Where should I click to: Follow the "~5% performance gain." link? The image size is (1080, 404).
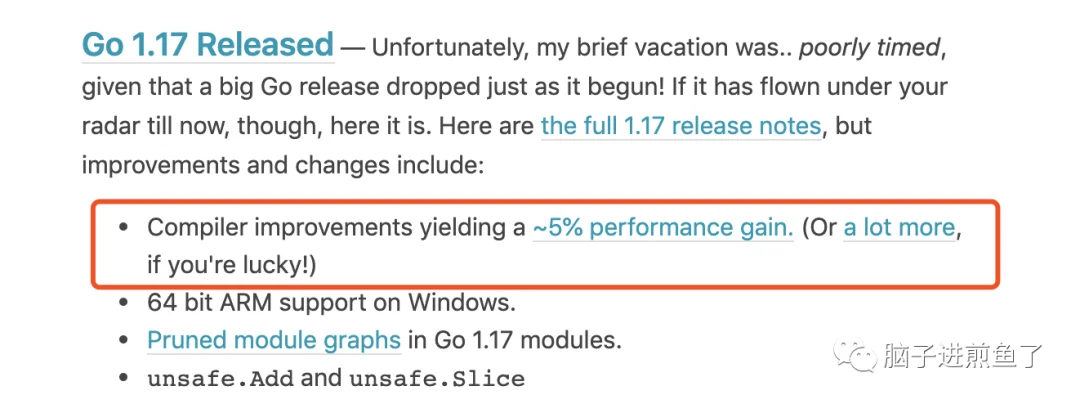point(663,228)
